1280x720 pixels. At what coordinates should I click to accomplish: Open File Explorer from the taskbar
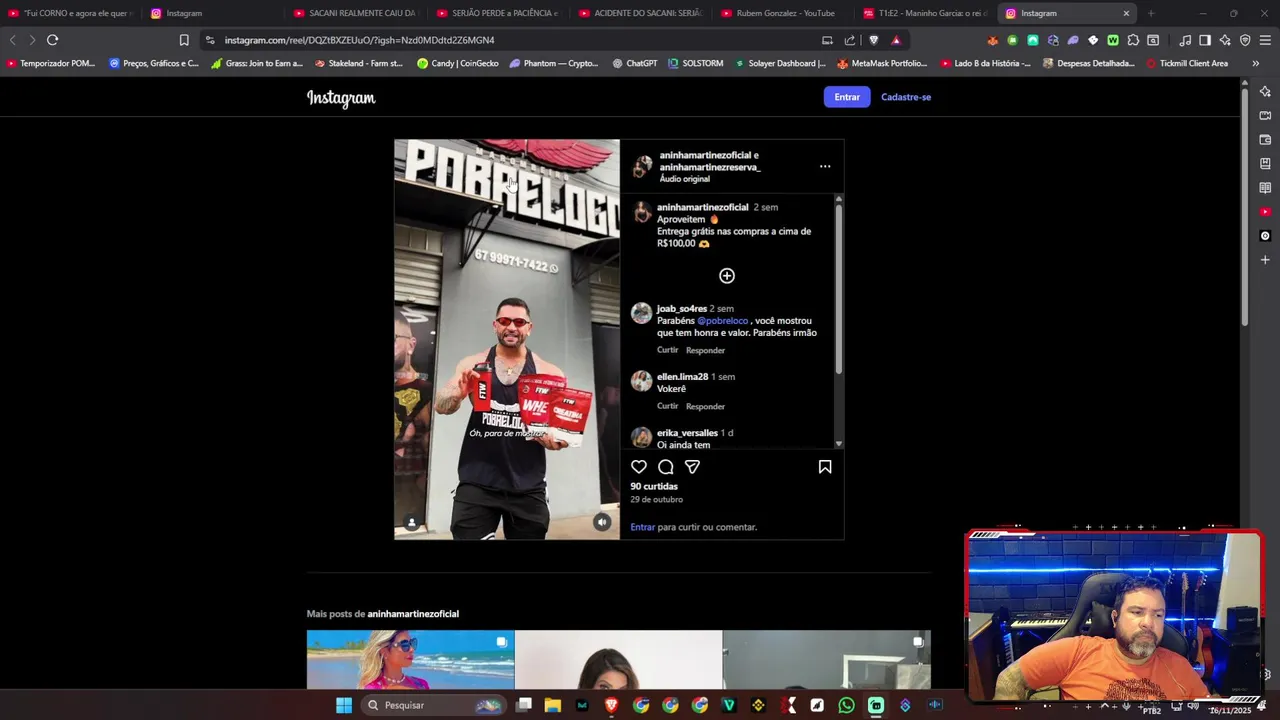coord(553,705)
